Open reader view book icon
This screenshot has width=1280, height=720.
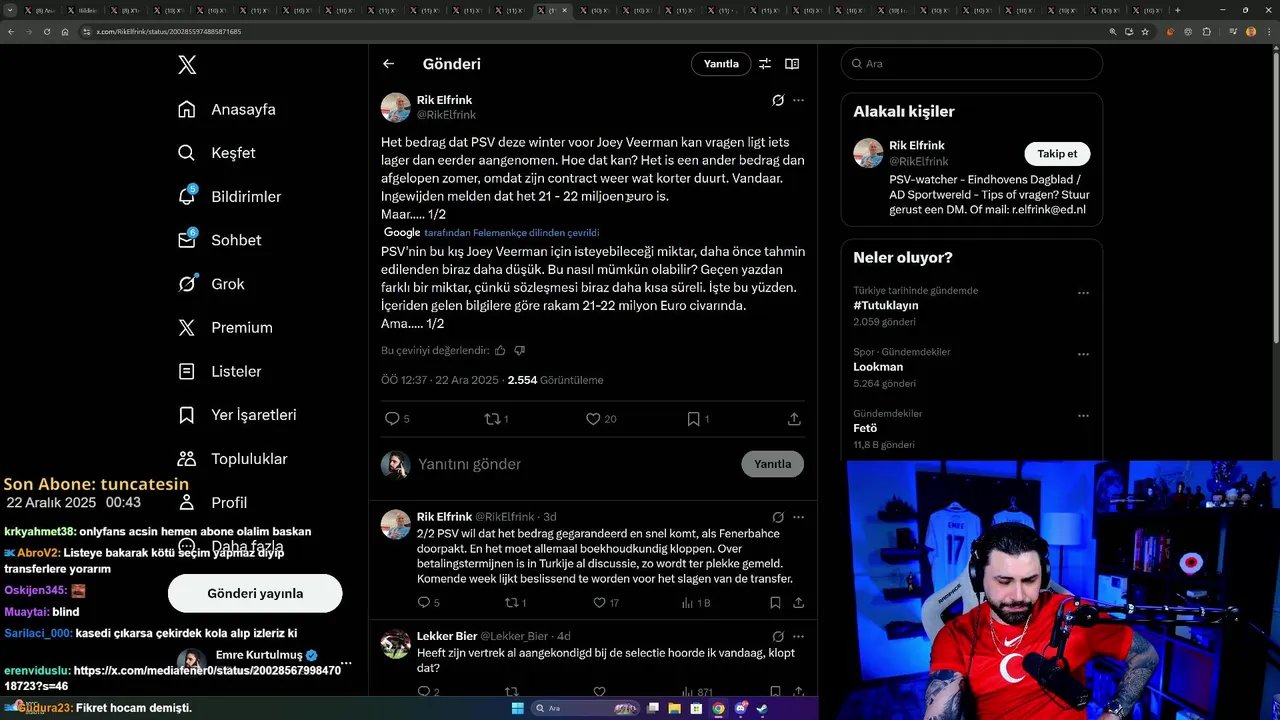[792, 64]
